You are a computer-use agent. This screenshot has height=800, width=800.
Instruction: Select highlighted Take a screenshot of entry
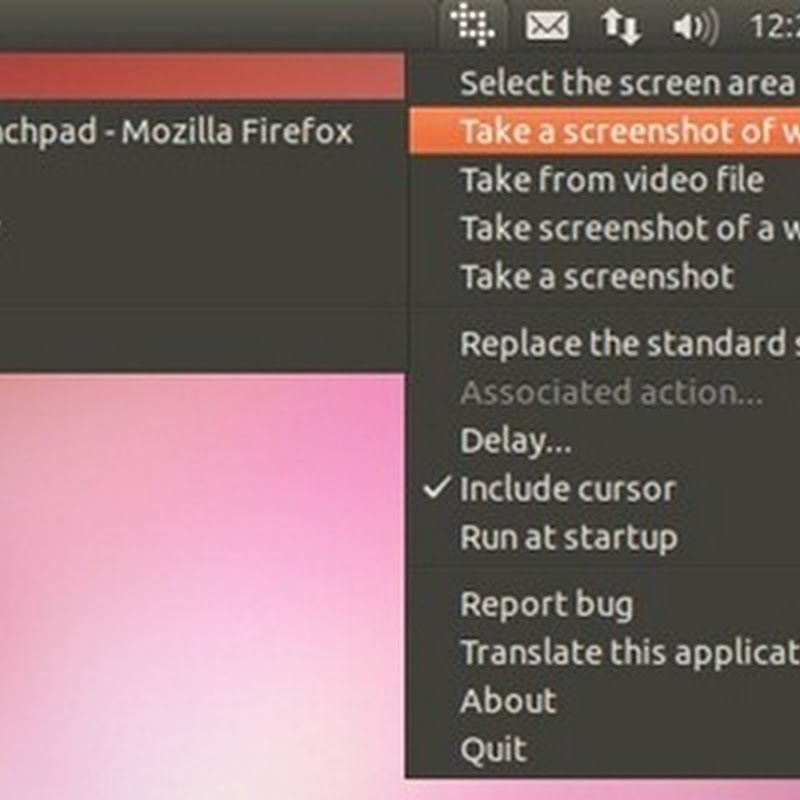pyautogui.click(x=604, y=131)
